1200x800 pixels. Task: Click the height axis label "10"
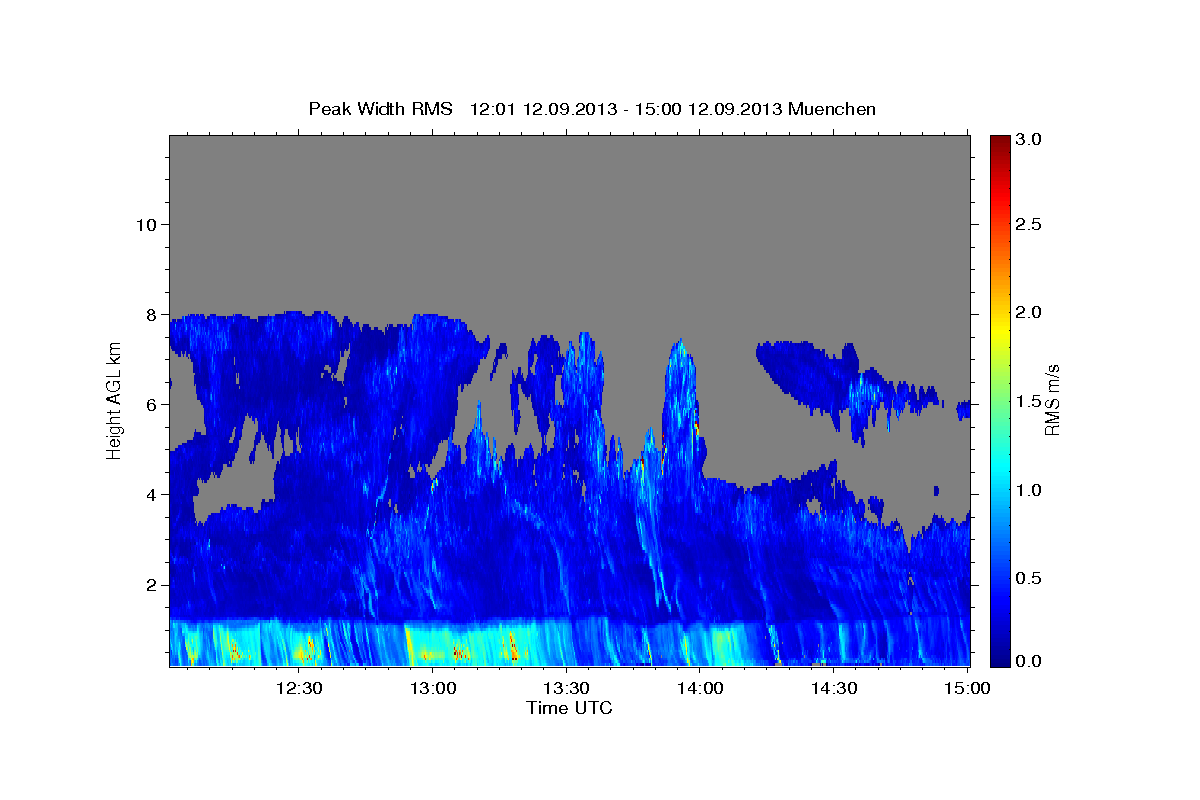click(146, 224)
